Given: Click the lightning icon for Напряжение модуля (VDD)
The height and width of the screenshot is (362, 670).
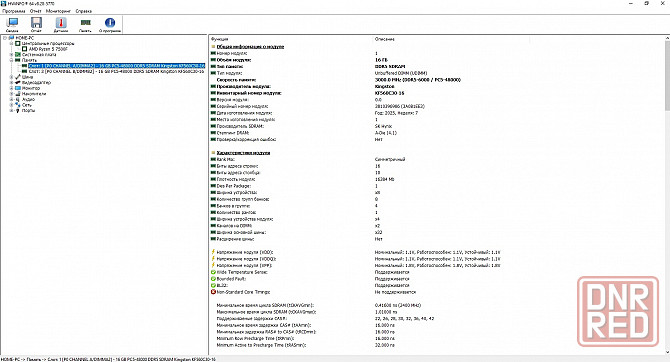Looking at the screenshot, I should (213, 252).
